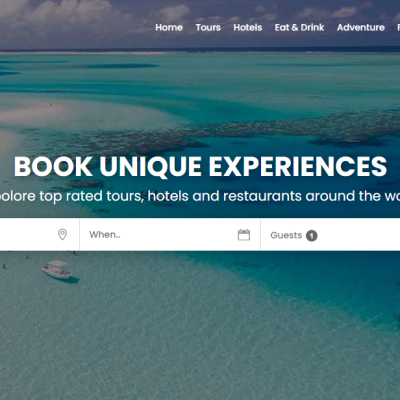
Task: Click the white boat in the hero image
Action: coord(58,269)
